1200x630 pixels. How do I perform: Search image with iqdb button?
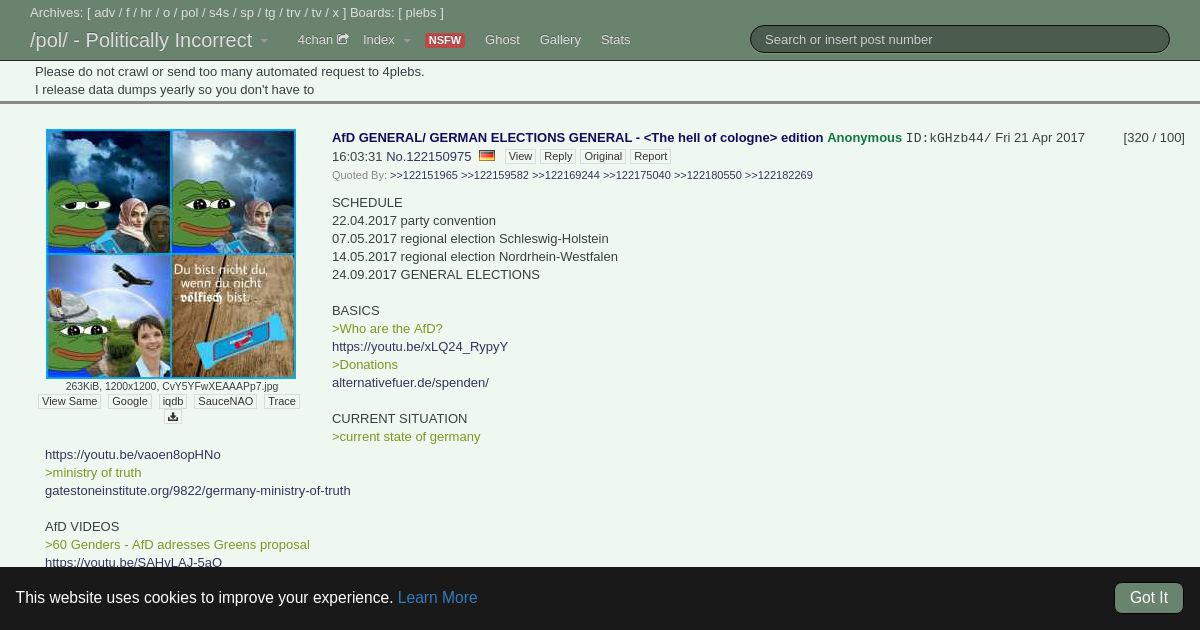pos(173,401)
